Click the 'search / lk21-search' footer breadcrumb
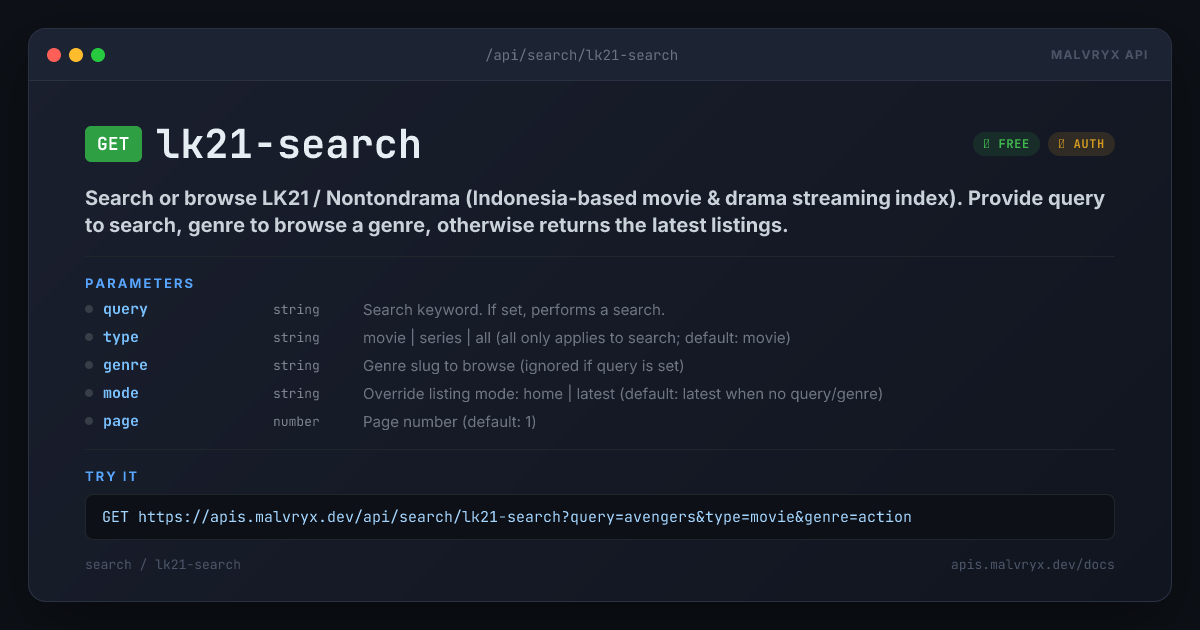1200x630 pixels. [x=163, y=565]
